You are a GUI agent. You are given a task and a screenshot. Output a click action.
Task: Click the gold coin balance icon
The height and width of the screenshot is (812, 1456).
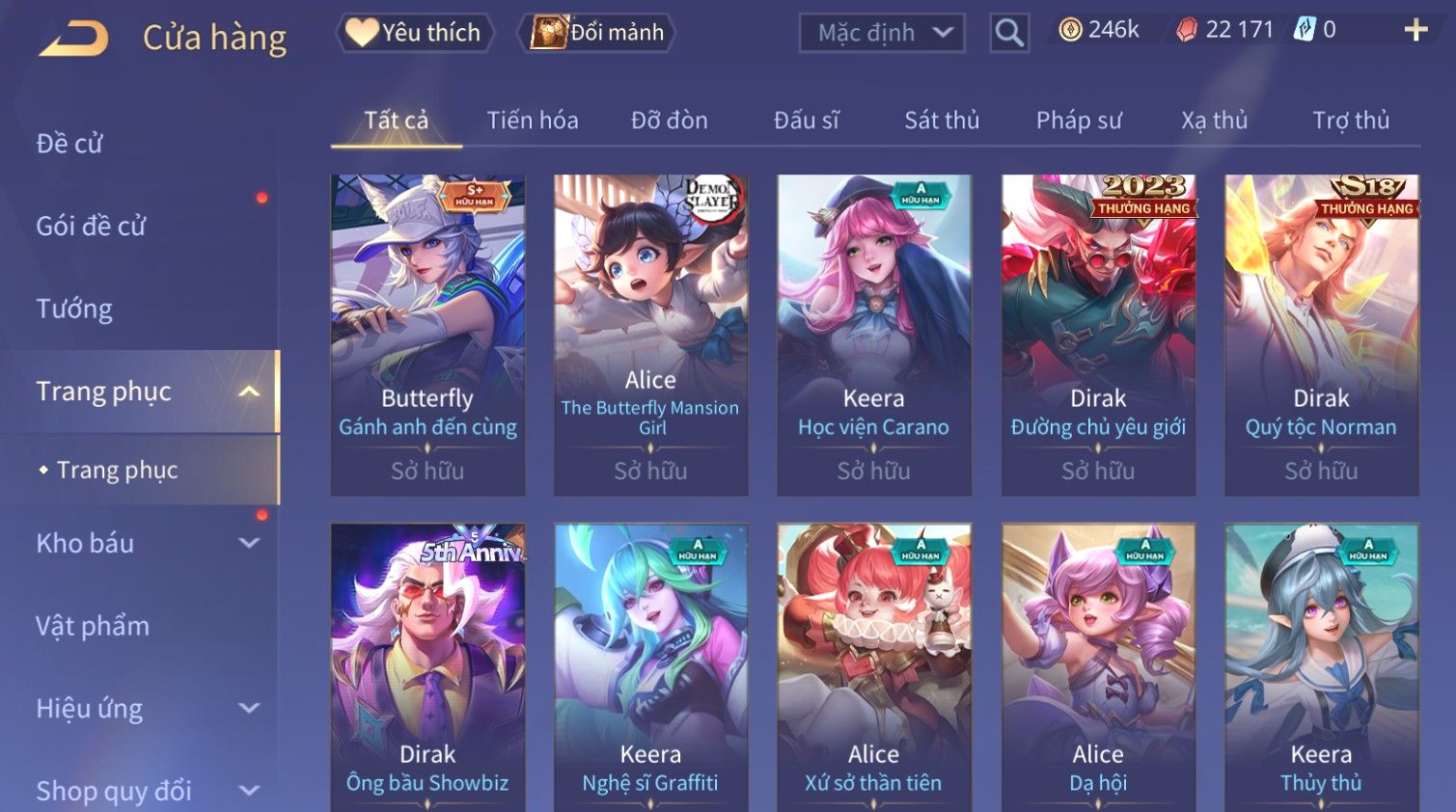point(1070,31)
